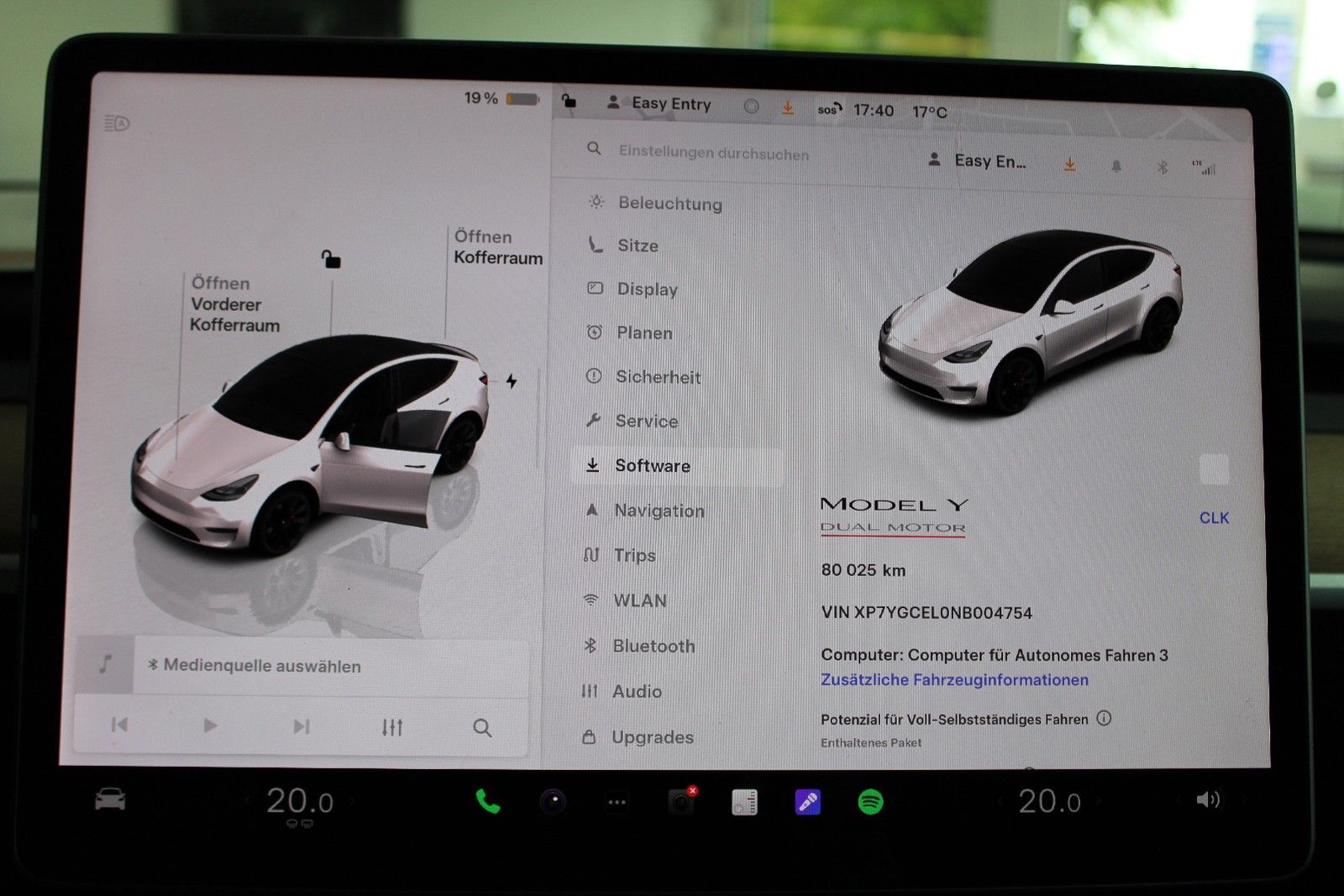This screenshot has width=1344, height=896.
Task: Skip to previous track
Action: pyautogui.click(x=119, y=725)
